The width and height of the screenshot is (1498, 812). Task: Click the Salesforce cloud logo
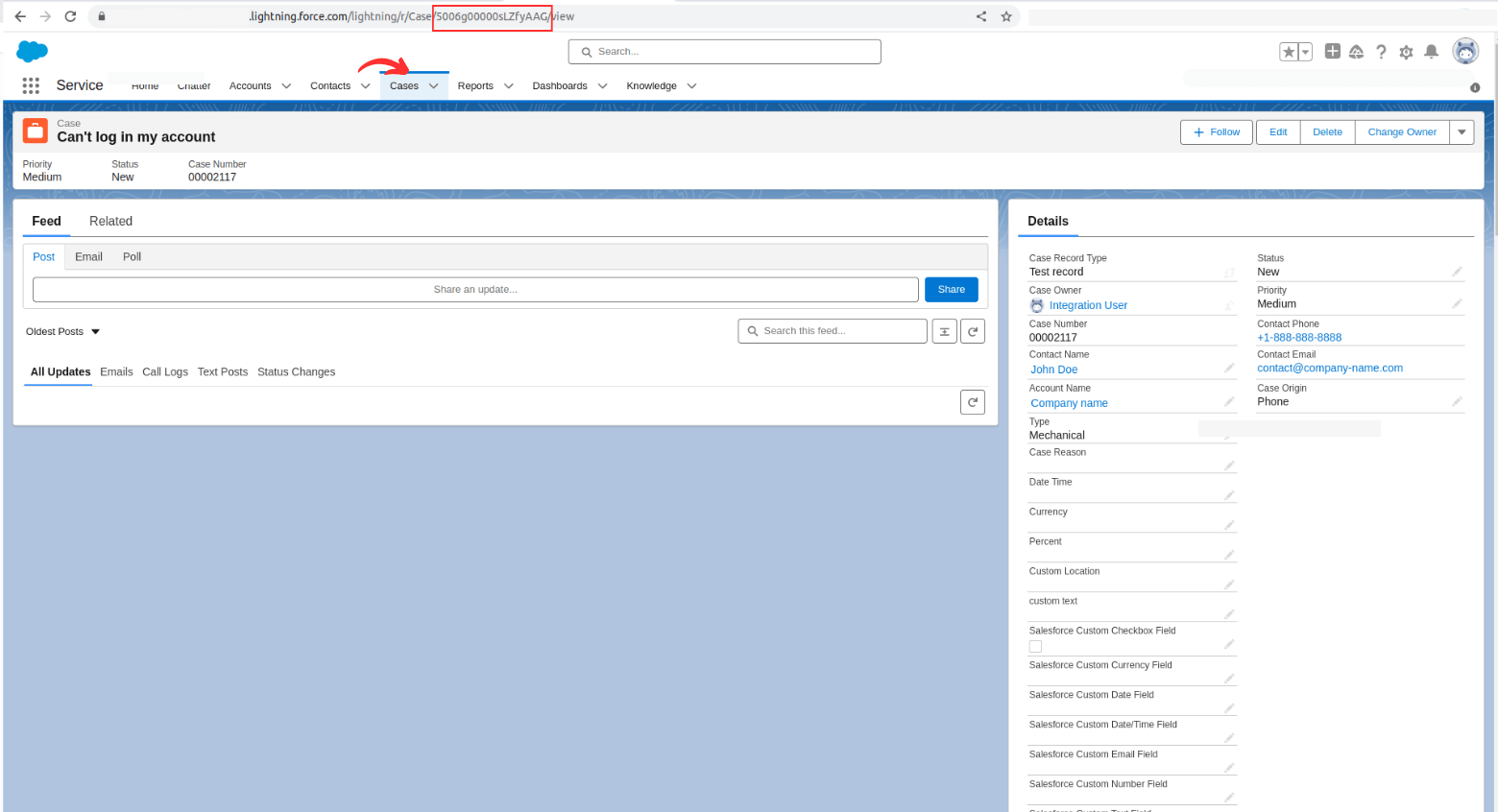(33, 52)
